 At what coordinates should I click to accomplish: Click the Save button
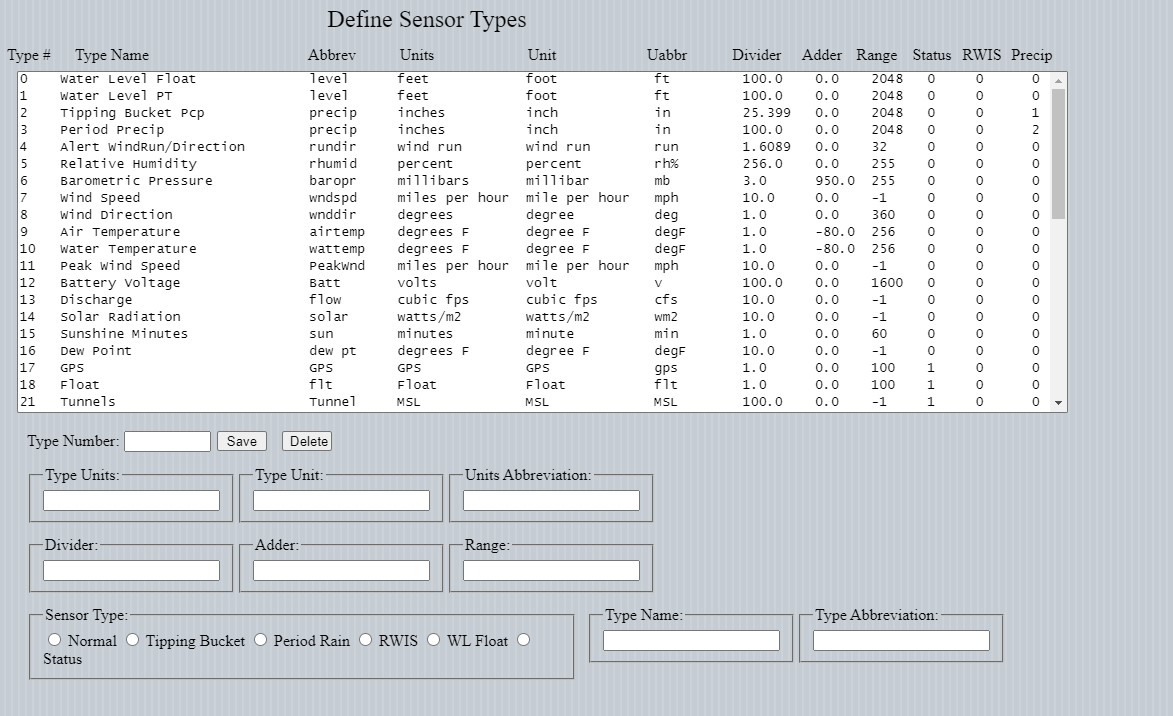[x=241, y=441]
